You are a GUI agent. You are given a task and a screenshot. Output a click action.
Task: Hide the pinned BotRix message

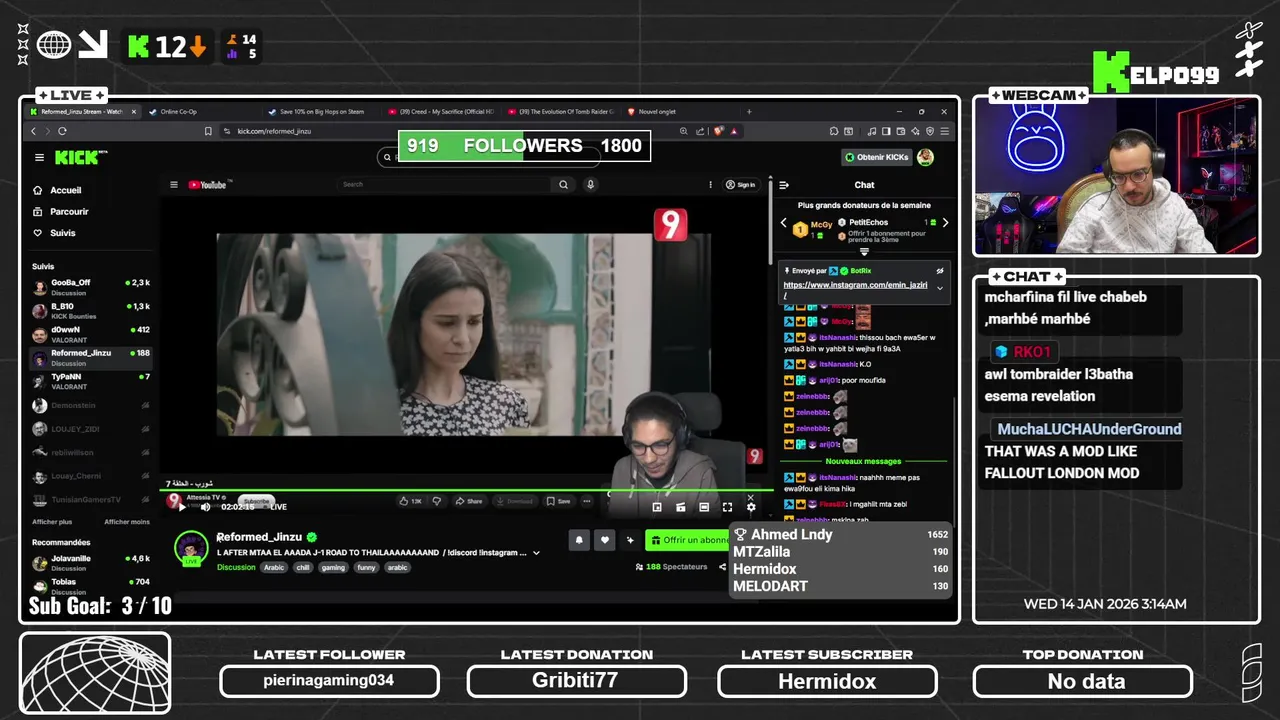[x=939, y=271]
